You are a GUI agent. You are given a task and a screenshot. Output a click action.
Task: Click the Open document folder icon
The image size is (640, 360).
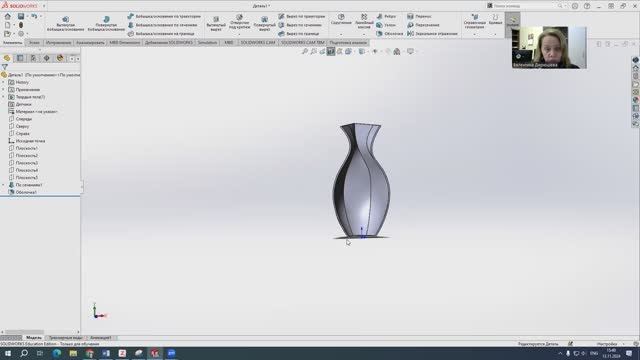click(8, 33)
